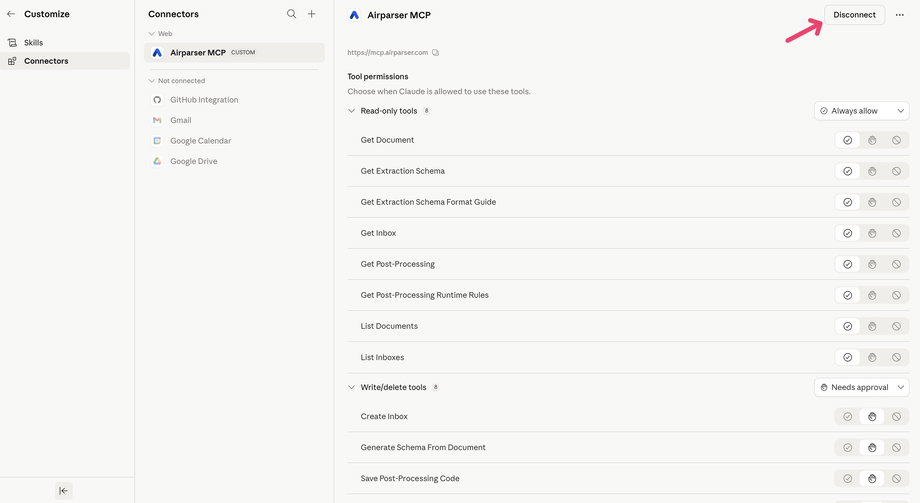Set Save Post-Processing Code to needs approval
Screen dimensions: 920x503
872,479
